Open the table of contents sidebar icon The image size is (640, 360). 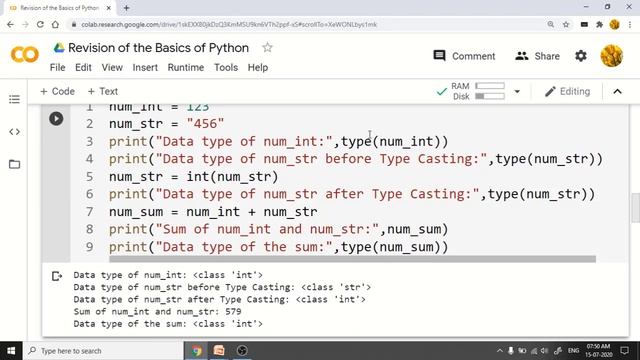click(x=14, y=99)
